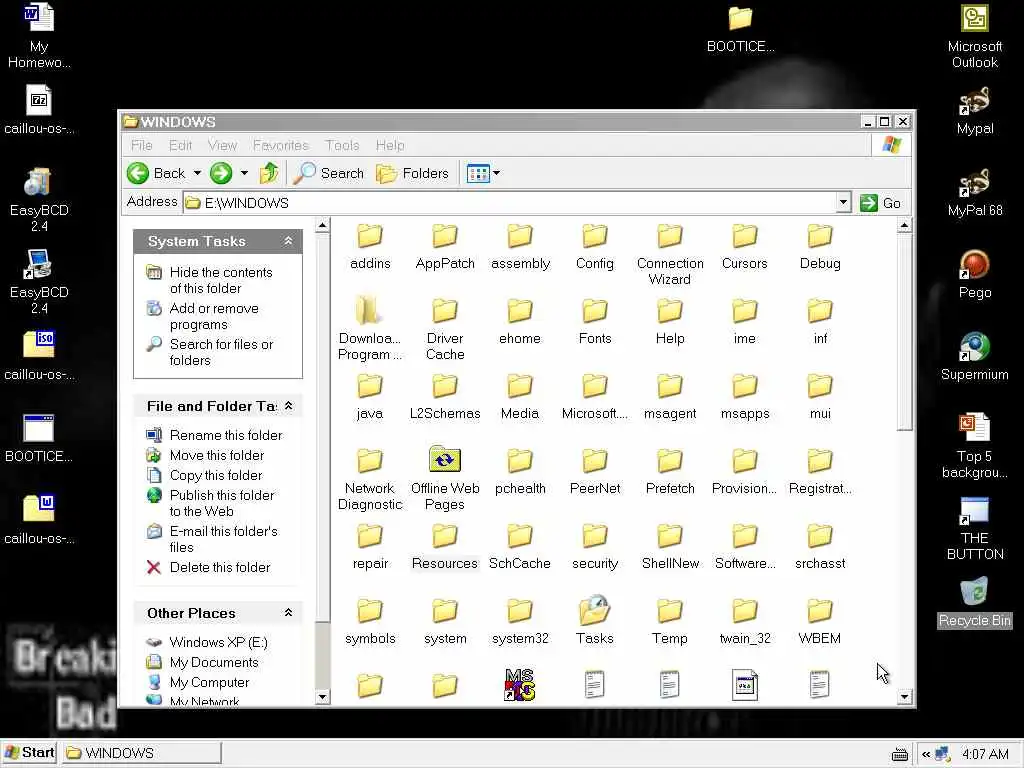Collapse the System Tasks panel

coord(288,241)
